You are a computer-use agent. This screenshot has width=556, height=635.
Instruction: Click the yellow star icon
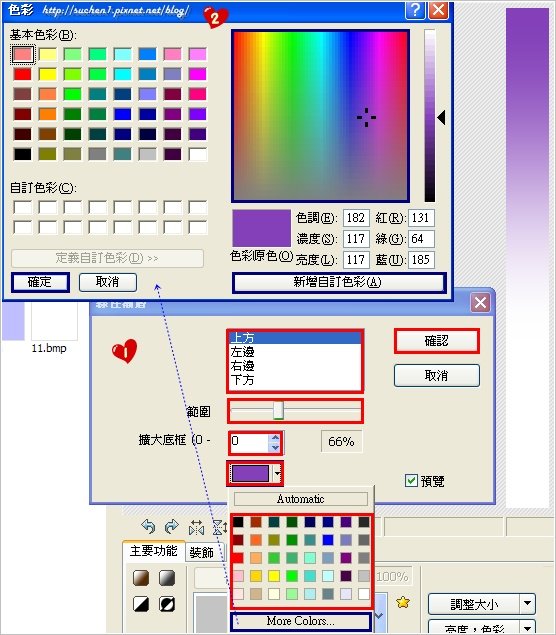[x=403, y=602]
